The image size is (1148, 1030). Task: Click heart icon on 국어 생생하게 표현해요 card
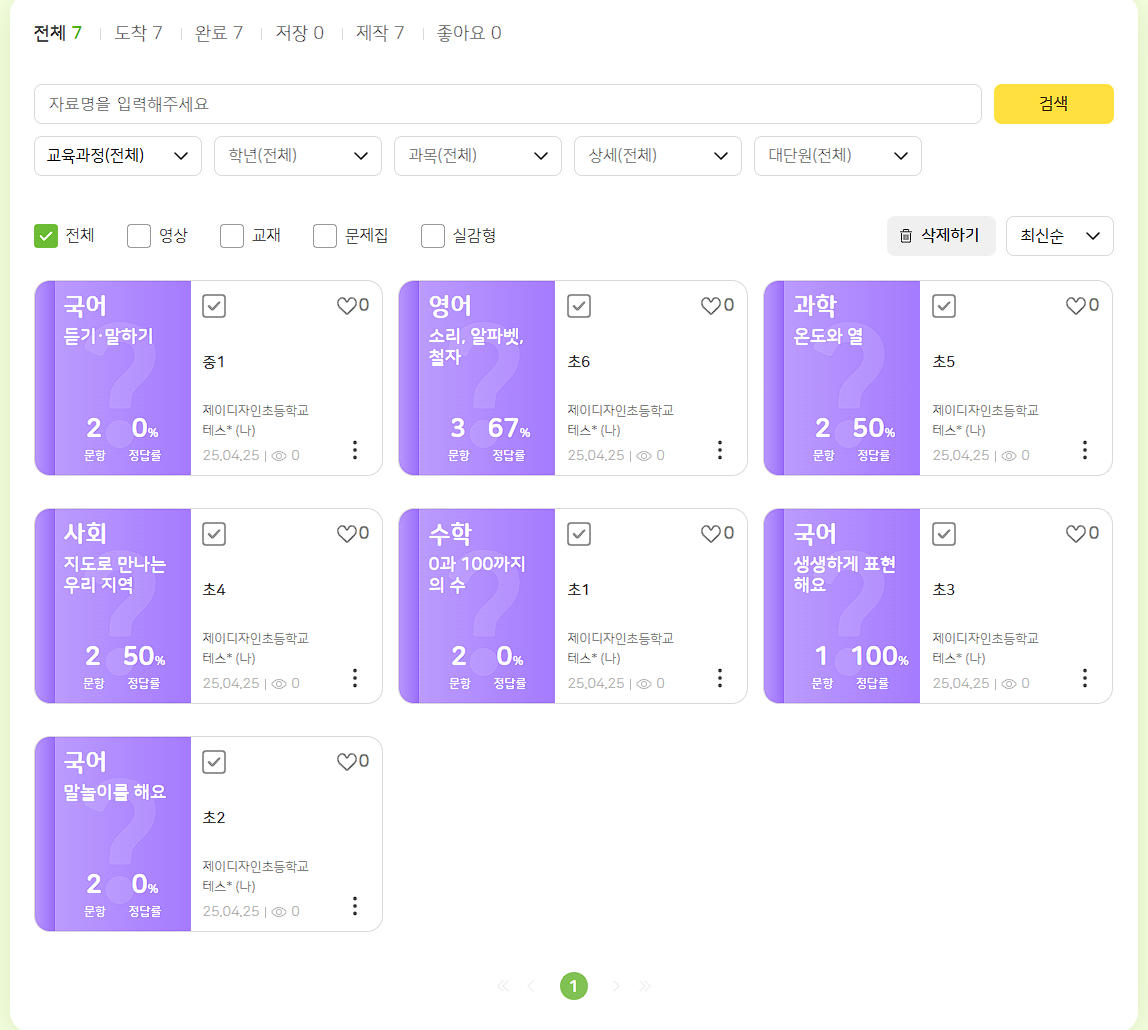click(1076, 534)
